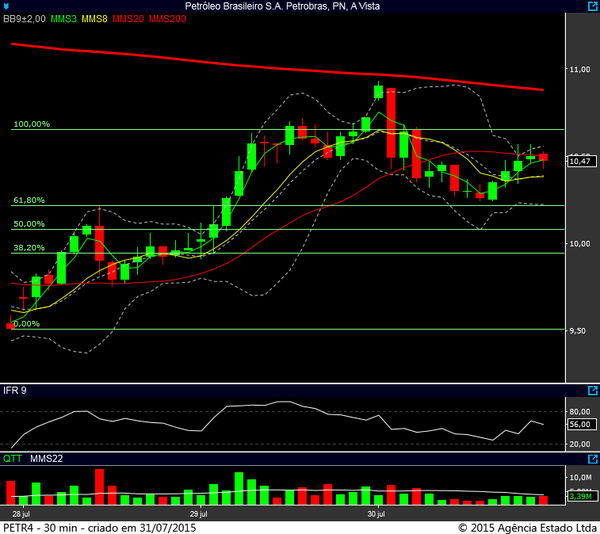Select the BB9±2,00 Bollinger indicator label

pyautogui.click(x=24, y=19)
